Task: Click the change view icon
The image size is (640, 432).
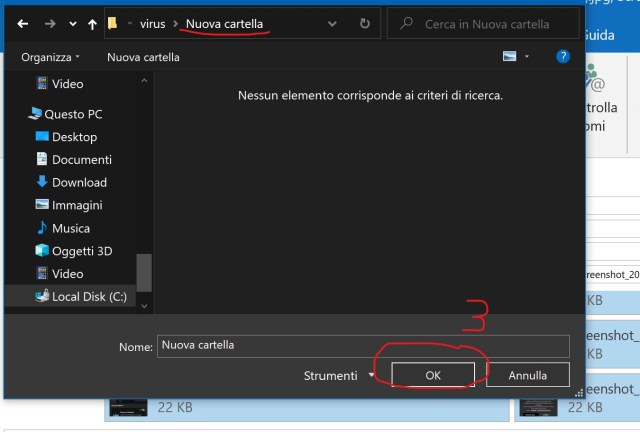Action: point(511,57)
